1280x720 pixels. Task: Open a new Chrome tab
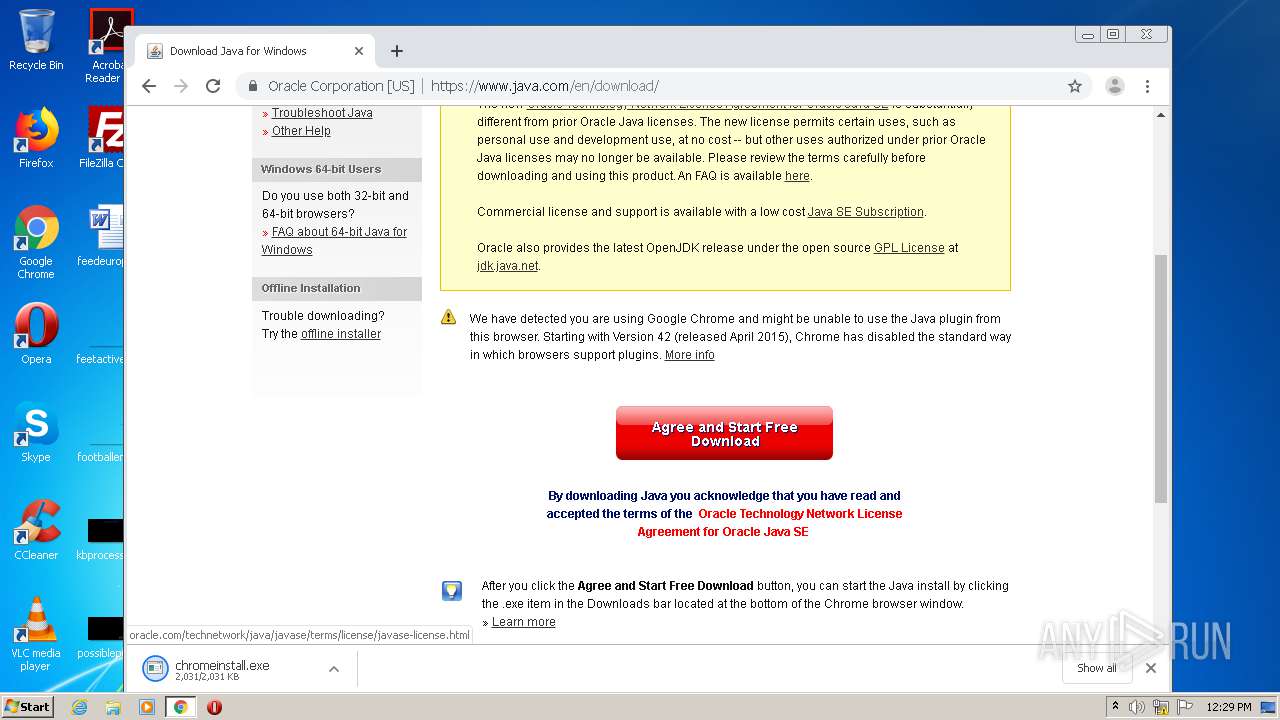click(397, 51)
